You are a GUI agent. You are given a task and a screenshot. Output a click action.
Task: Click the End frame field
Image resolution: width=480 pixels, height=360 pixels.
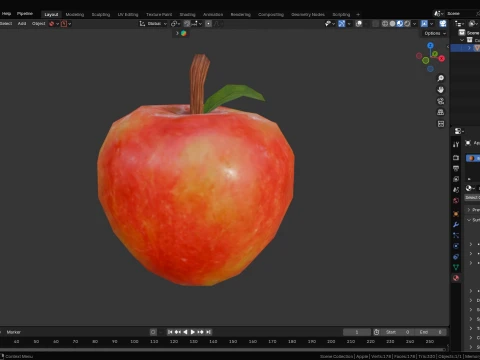click(x=430, y=332)
